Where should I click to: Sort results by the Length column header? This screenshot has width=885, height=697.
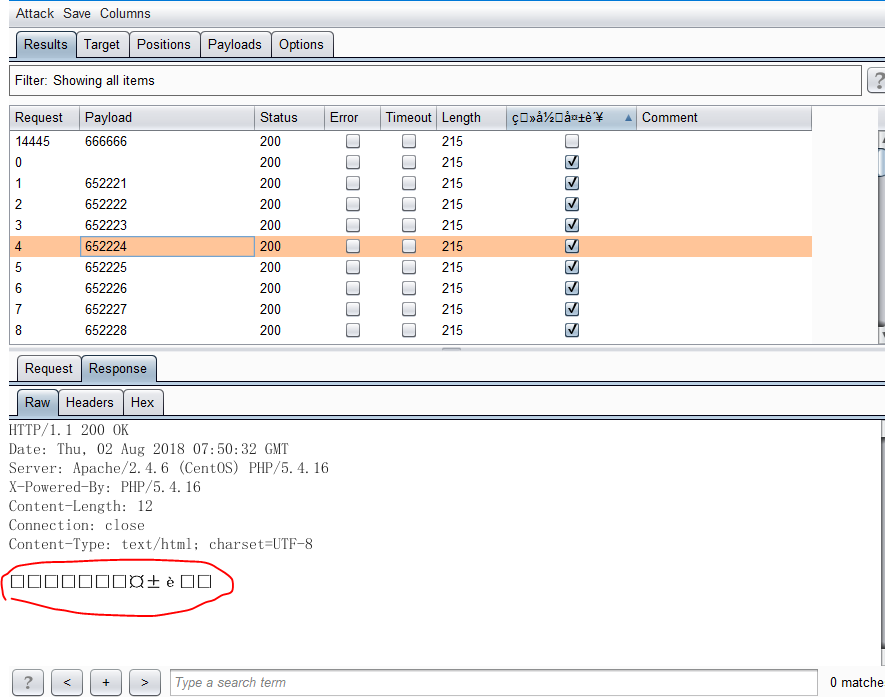pos(471,118)
